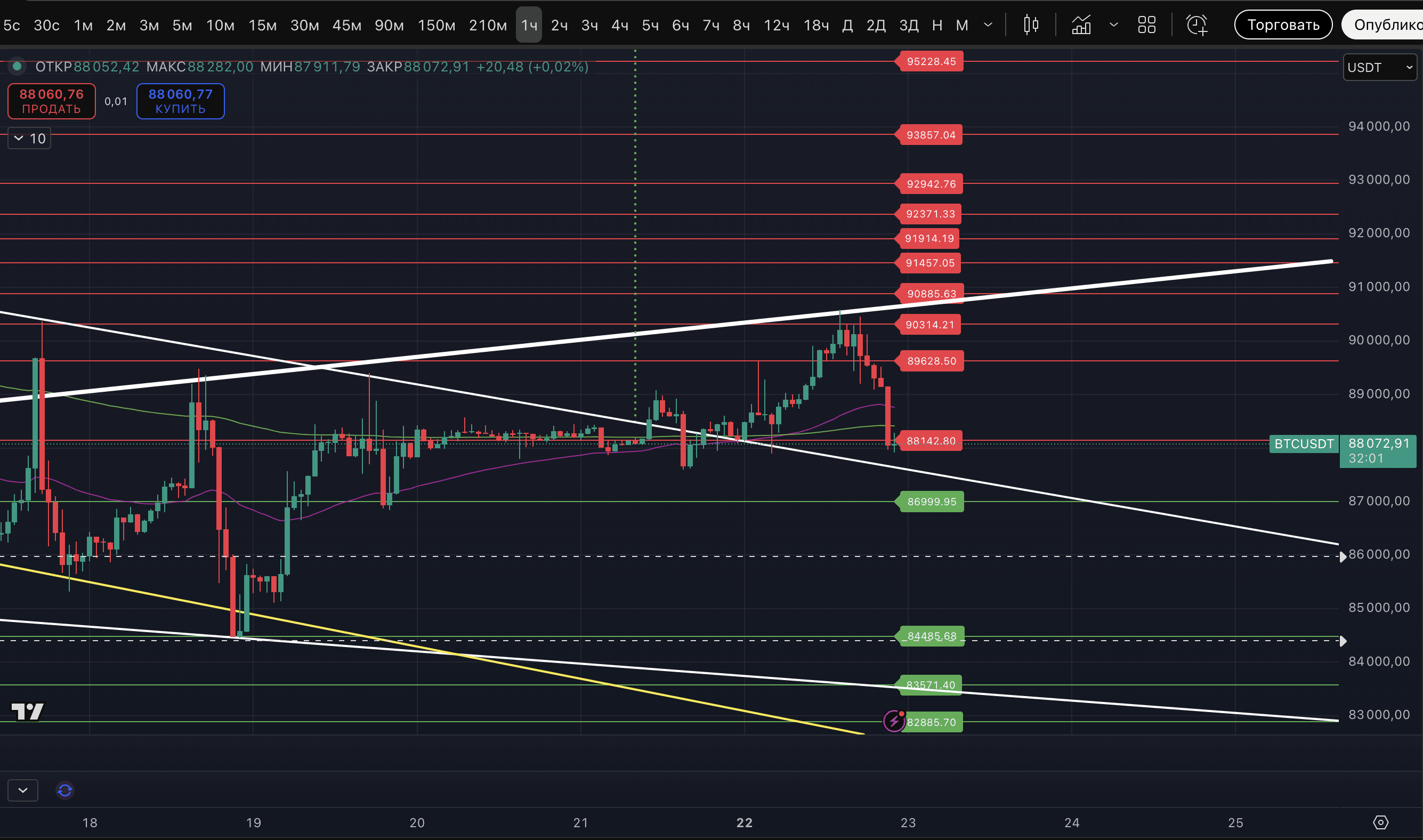Viewport: 1423px width, 840px height.
Task: Click the 86999.95 green level label
Action: click(x=931, y=502)
